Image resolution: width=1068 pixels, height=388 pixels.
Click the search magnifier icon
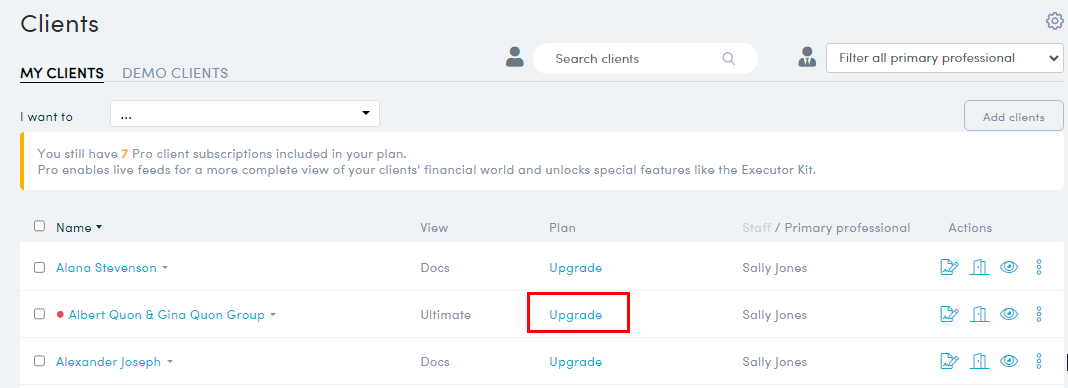click(x=729, y=59)
